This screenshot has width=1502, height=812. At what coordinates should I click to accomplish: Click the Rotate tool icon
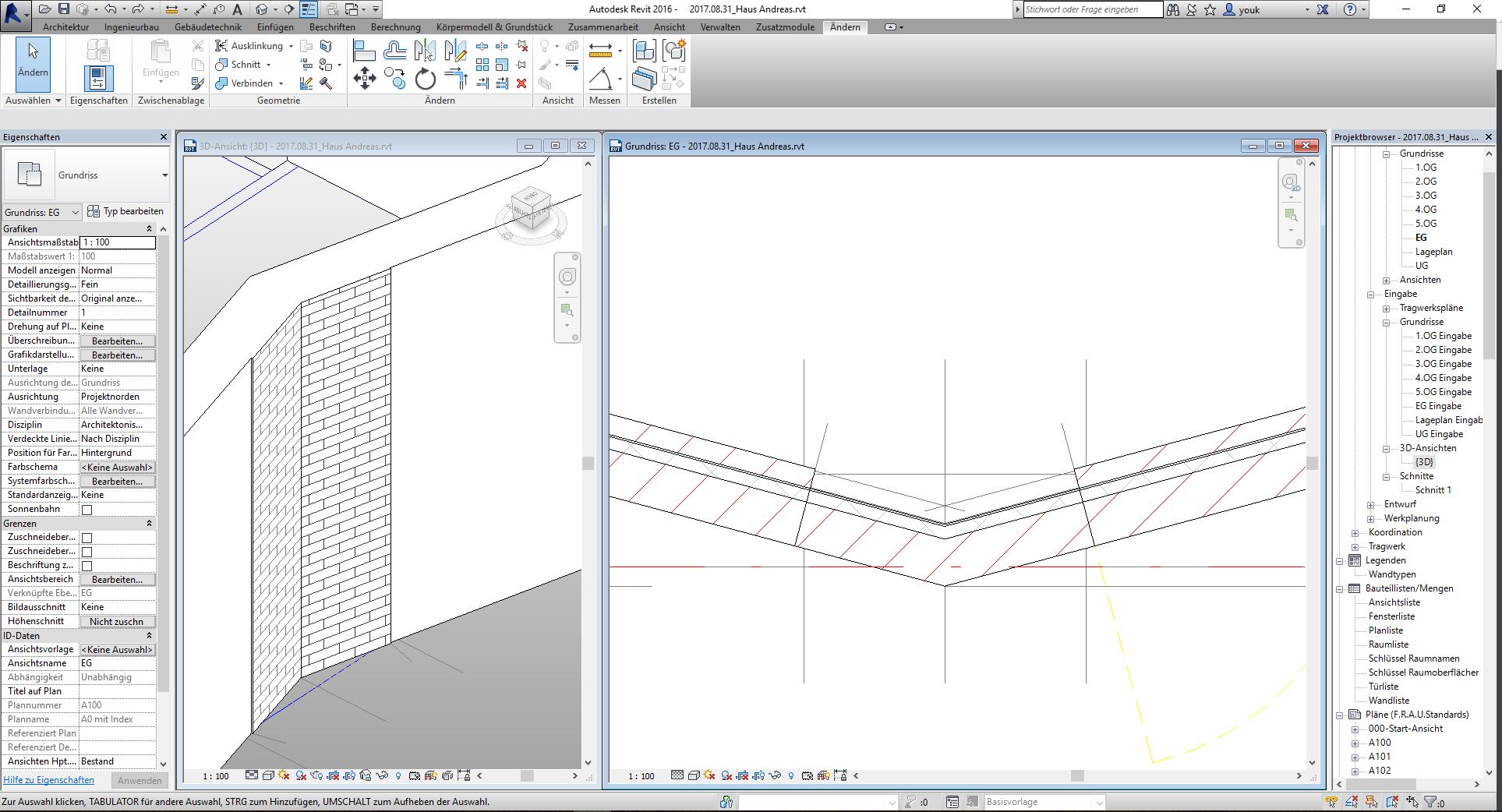pyautogui.click(x=425, y=79)
